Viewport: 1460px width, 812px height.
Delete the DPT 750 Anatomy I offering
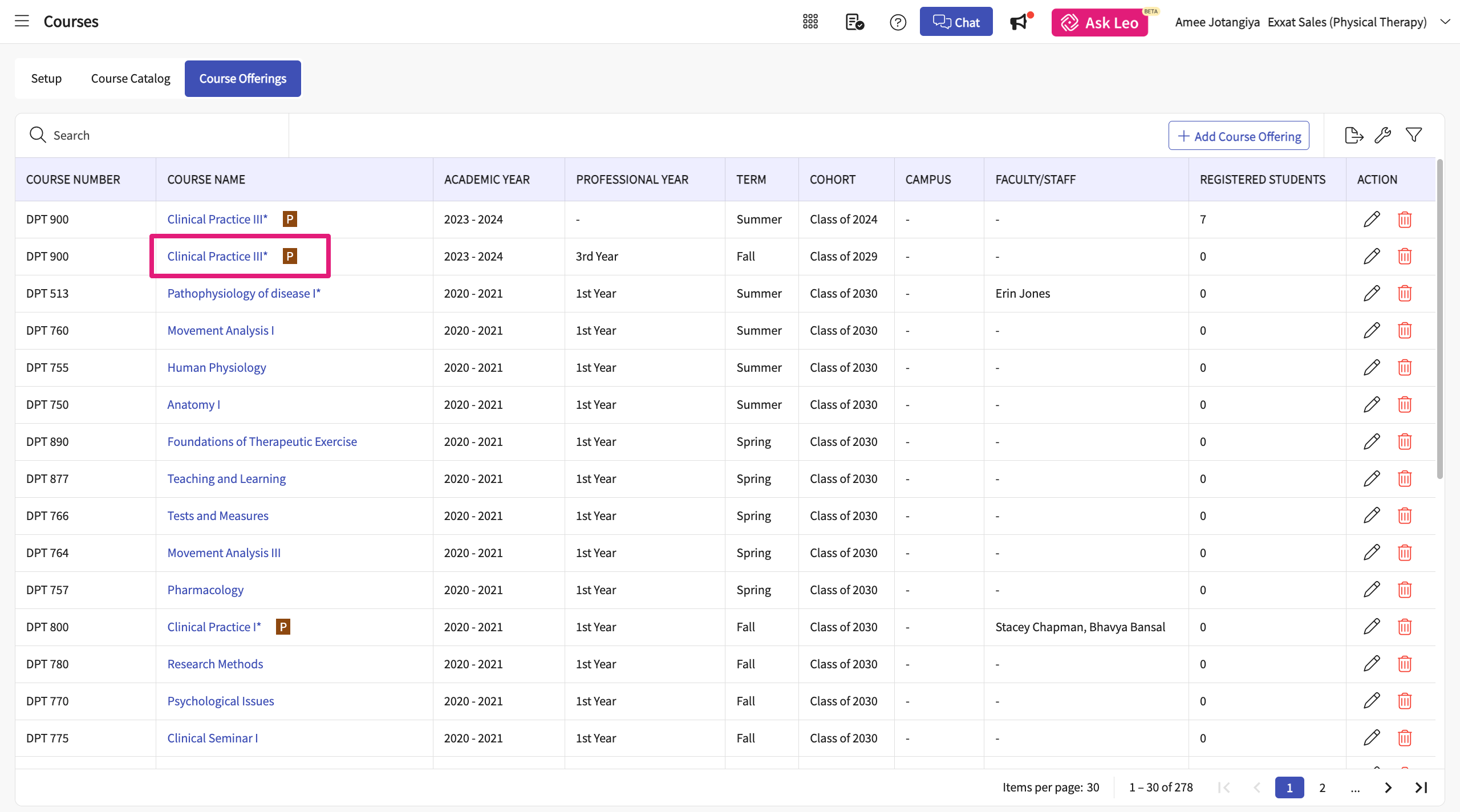click(x=1405, y=405)
